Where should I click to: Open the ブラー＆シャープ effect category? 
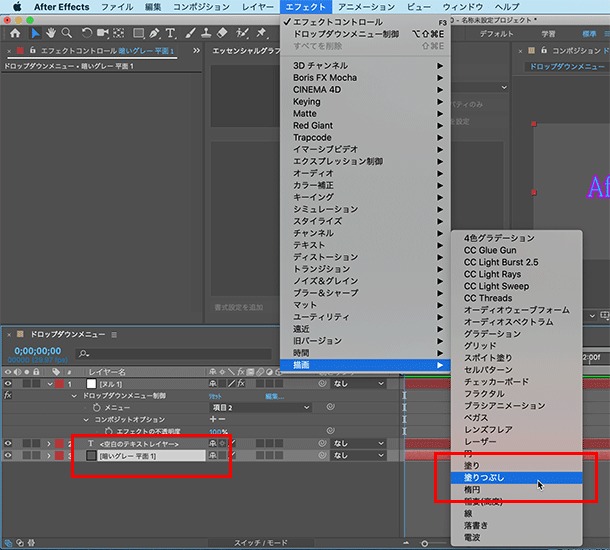pos(365,293)
